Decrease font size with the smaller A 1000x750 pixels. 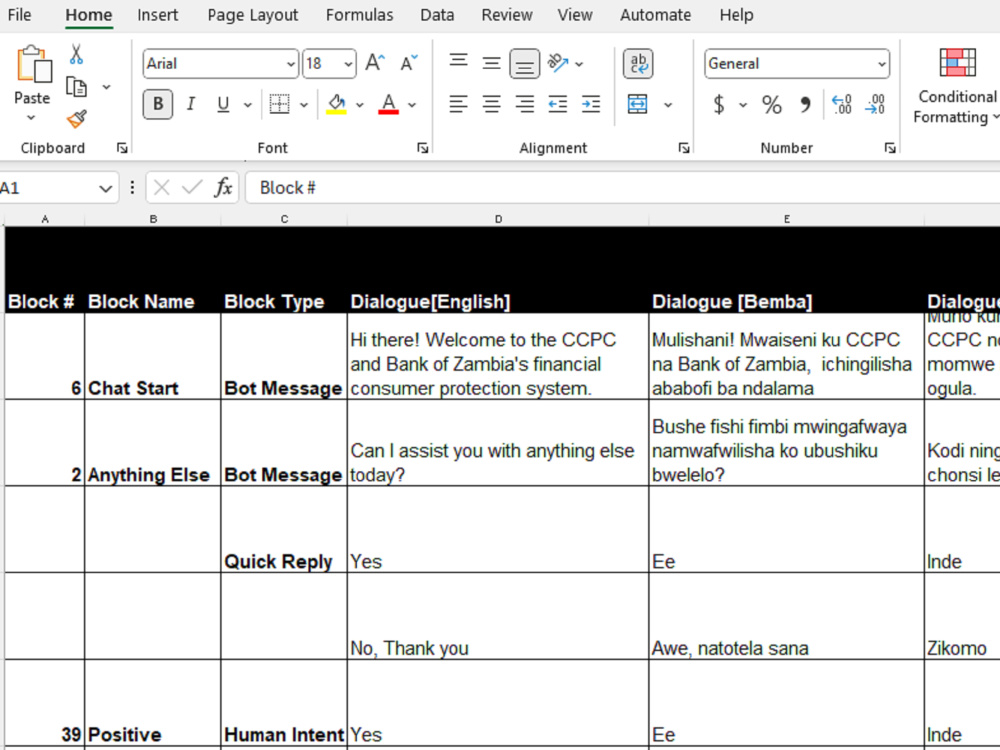[x=409, y=63]
